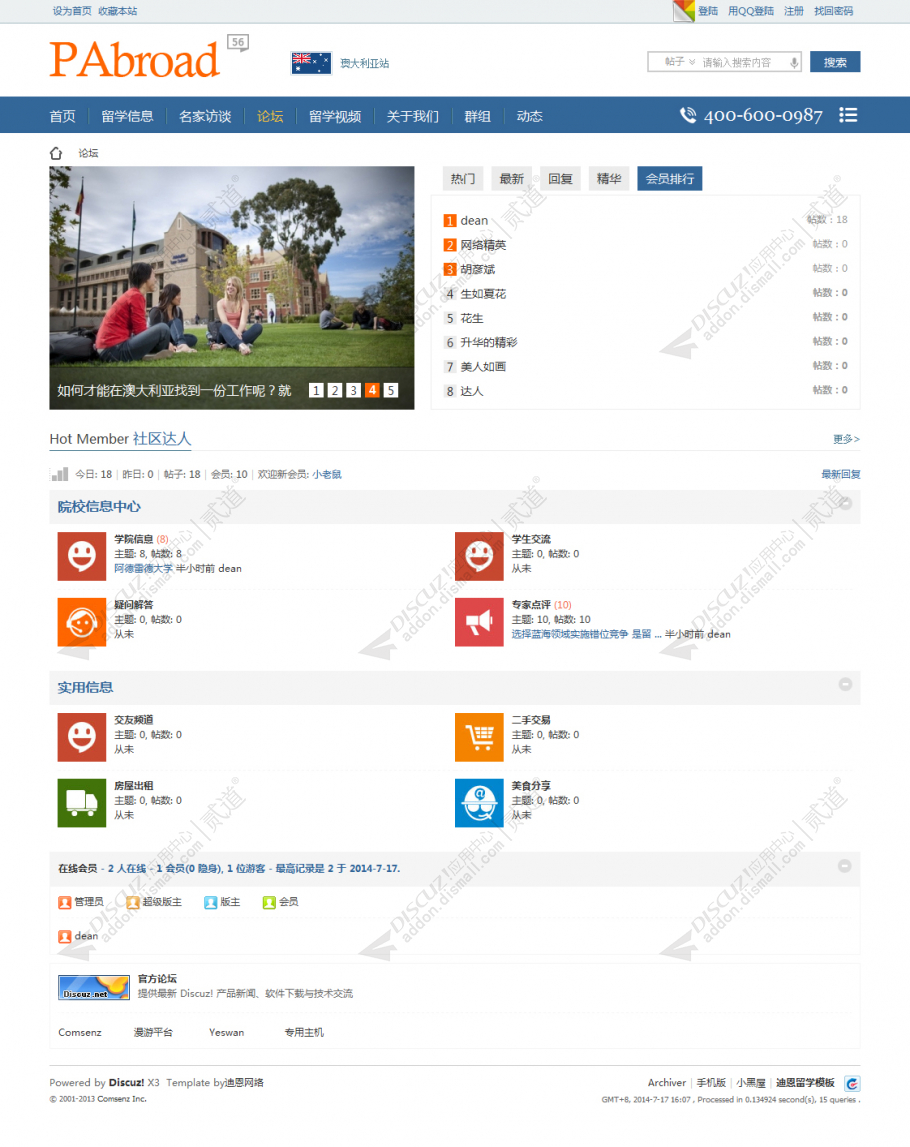Open the 留学信息 navigation item
Viewport: 910px width, 1147px height.
[127, 116]
